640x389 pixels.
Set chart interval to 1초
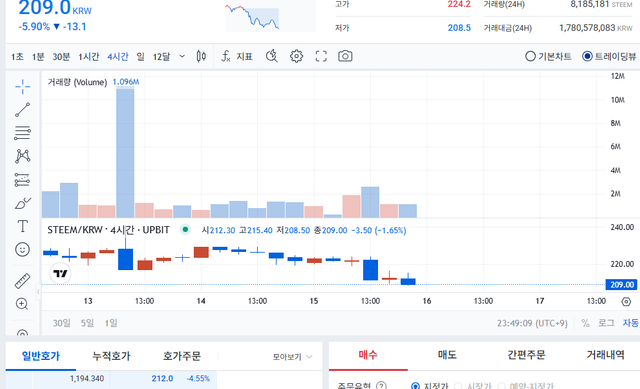click(17, 56)
